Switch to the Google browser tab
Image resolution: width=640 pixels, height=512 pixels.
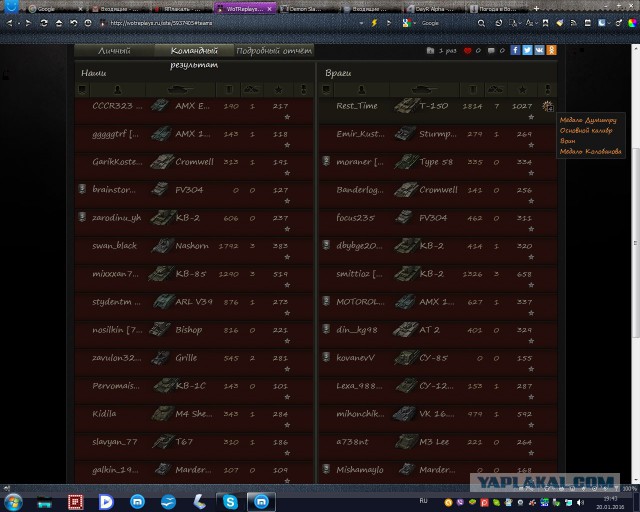[x=54, y=9]
